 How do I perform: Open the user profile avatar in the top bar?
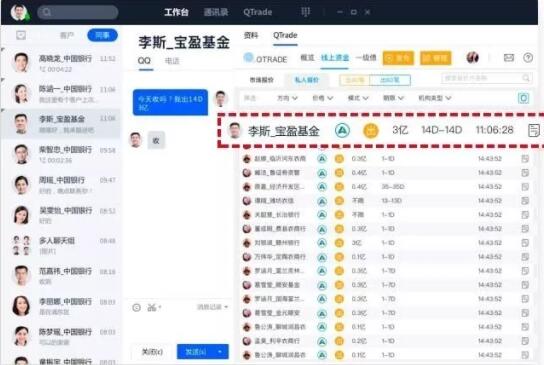click(19, 12)
